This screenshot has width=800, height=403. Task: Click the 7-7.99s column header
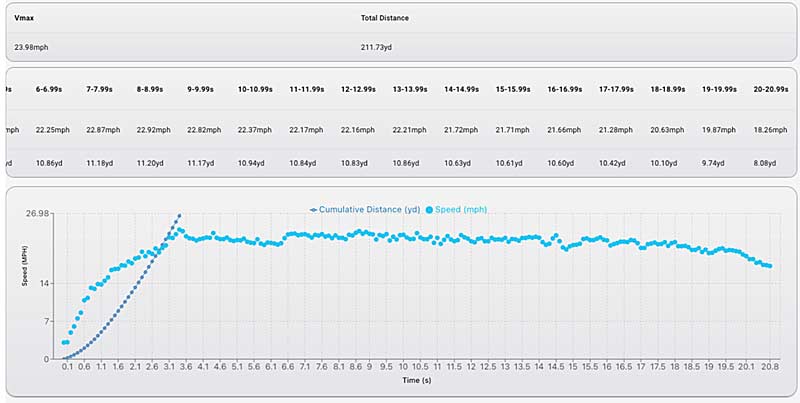(x=99, y=89)
